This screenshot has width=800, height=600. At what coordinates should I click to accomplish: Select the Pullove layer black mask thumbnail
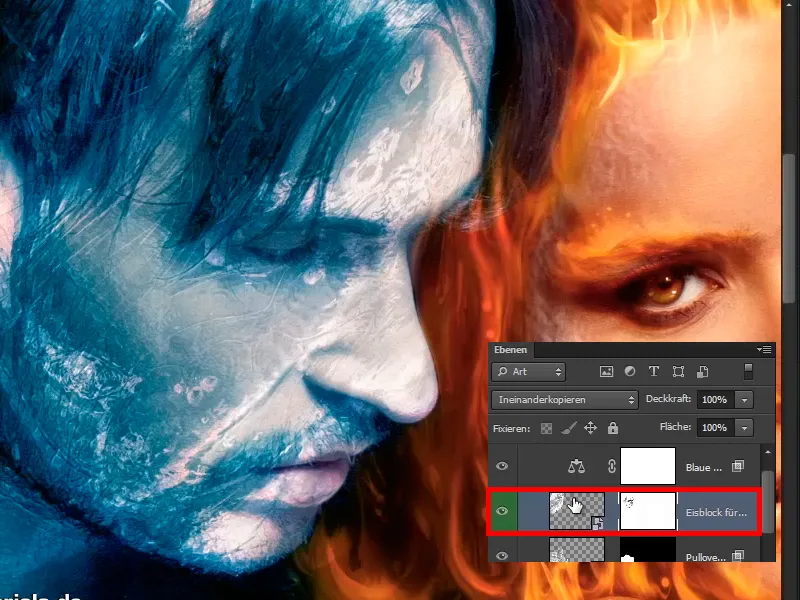tap(648, 551)
